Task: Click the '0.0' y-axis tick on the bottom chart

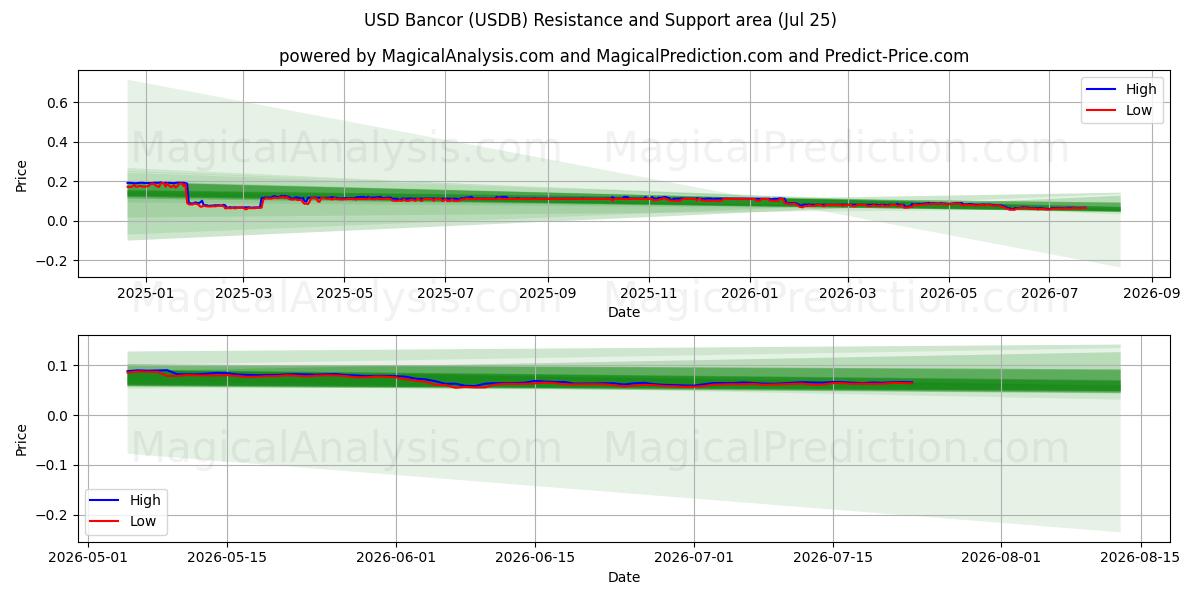Action: coord(57,416)
